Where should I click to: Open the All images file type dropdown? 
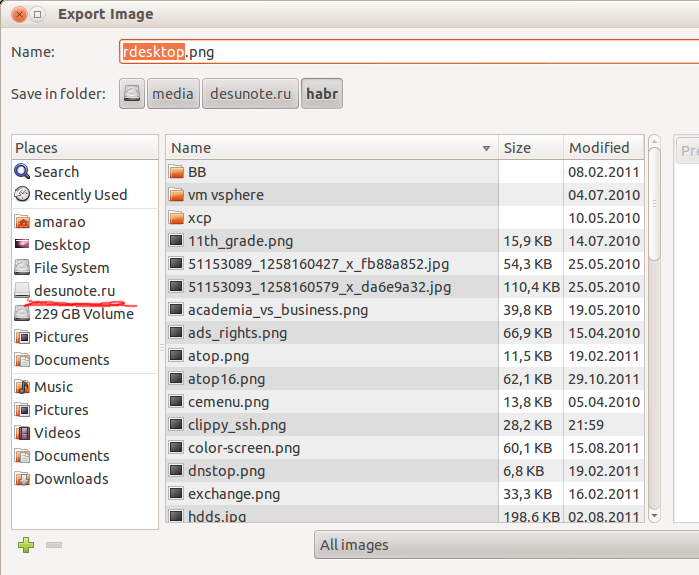point(505,545)
